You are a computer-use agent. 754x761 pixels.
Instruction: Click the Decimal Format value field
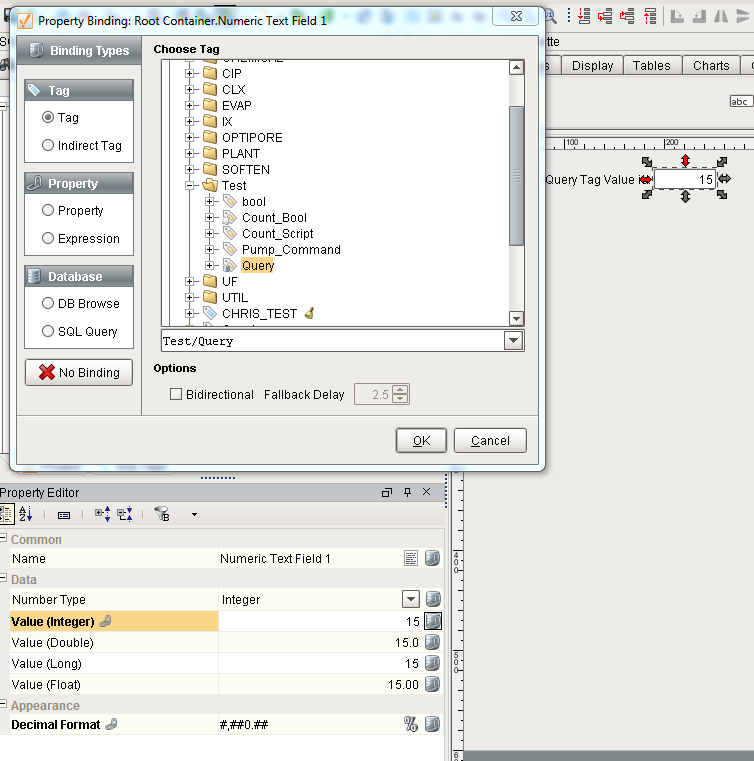[x=310, y=724]
